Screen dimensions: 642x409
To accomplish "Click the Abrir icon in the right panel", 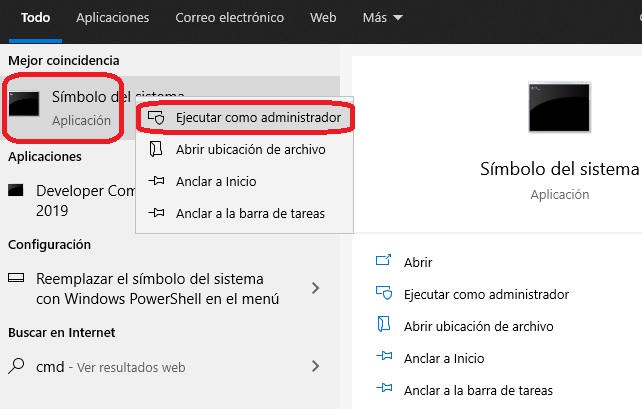I will [382, 262].
